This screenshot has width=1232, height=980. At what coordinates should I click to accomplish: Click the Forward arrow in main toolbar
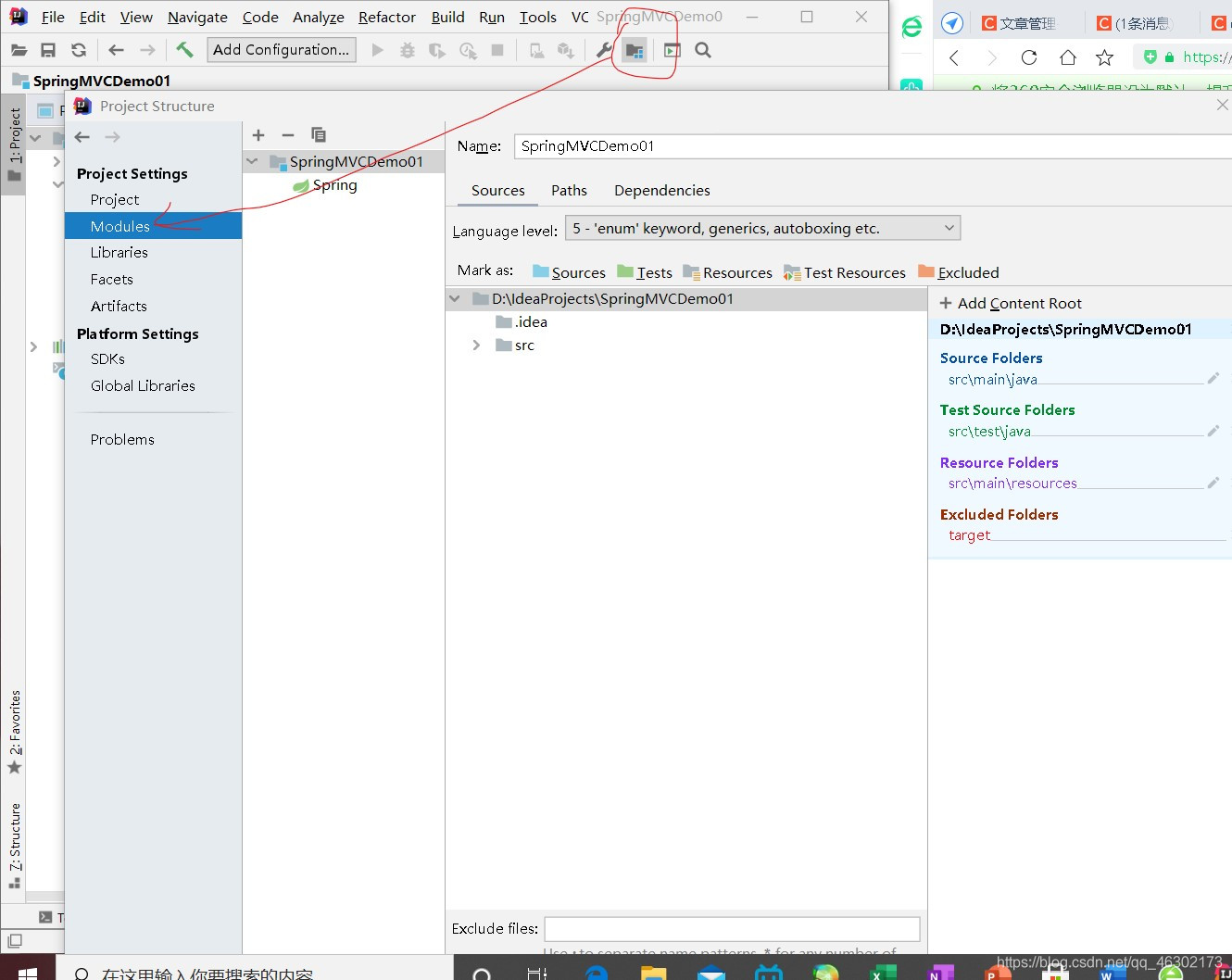point(147,50)
